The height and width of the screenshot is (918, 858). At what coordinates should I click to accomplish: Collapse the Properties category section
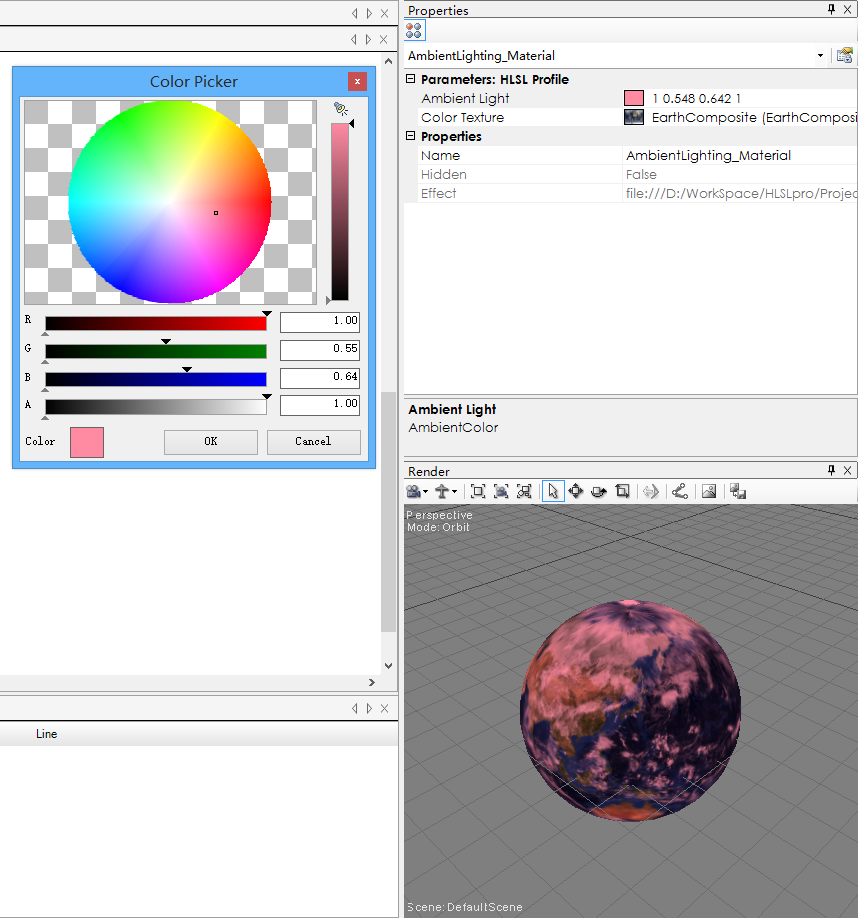pyautogui.click(x=411, y=136)
